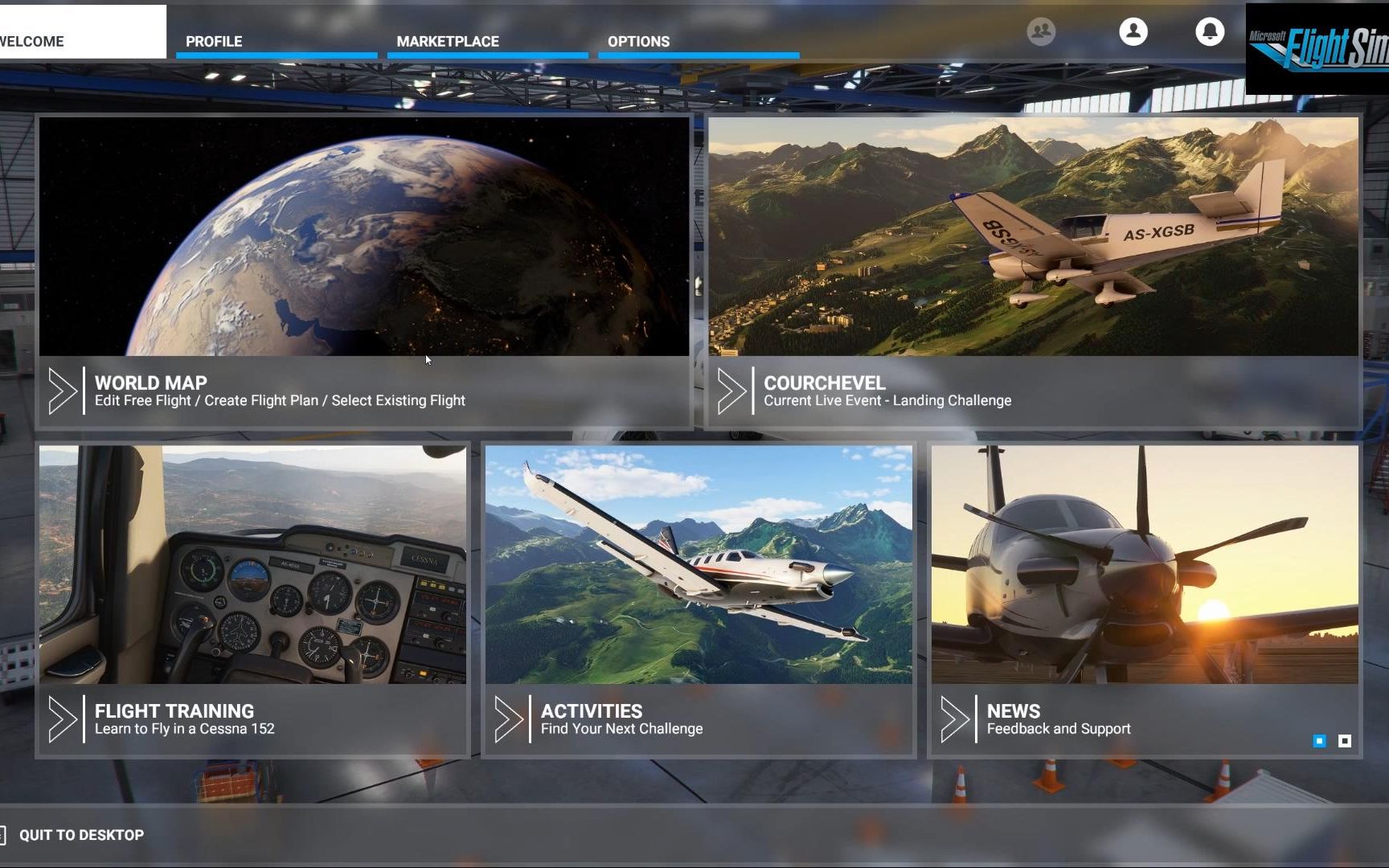Open the user profile account icon

1133,31
